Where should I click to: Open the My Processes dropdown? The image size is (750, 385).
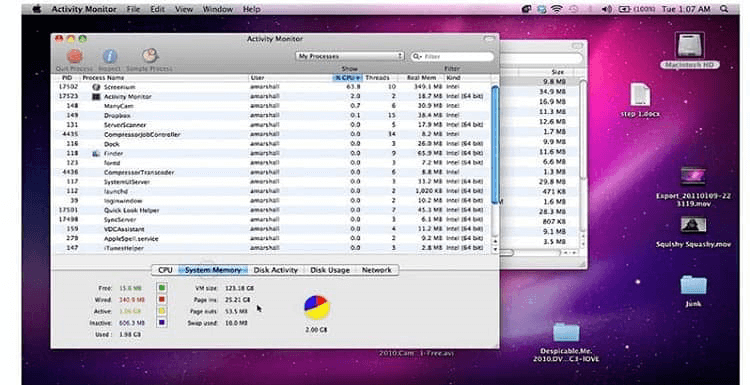(x=350, y=56)
